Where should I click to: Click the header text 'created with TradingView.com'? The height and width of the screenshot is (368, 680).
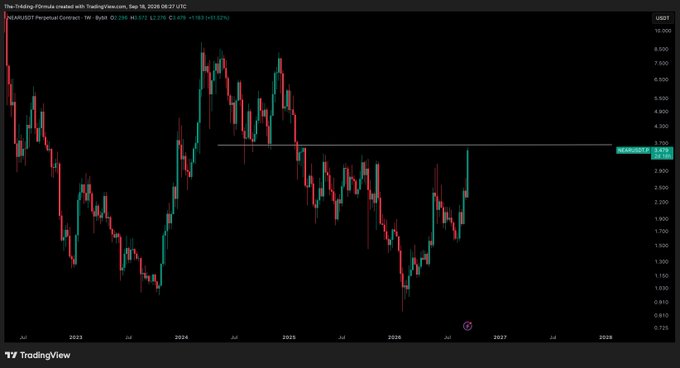click(92, 7)
